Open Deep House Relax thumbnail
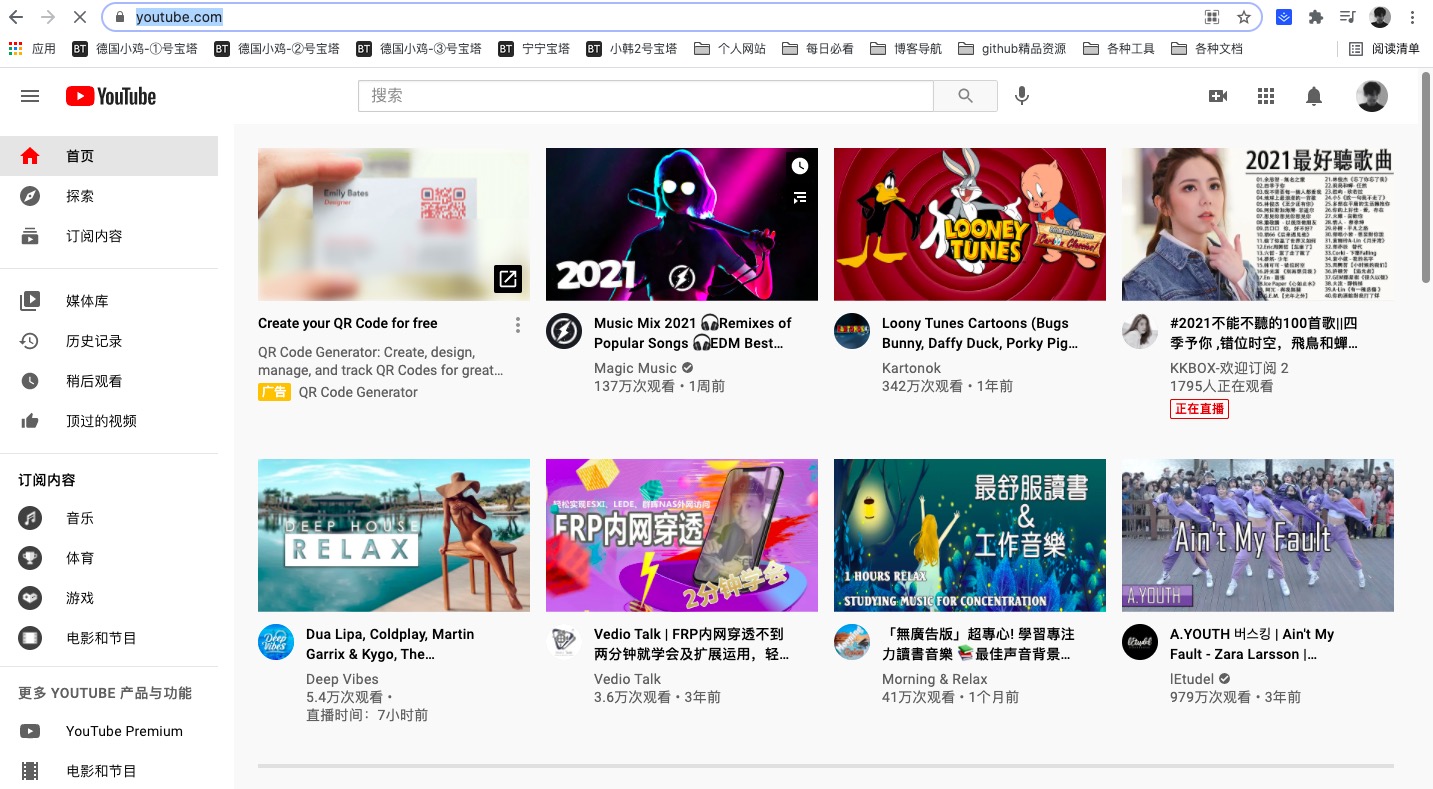 click(x=394, y=535)
